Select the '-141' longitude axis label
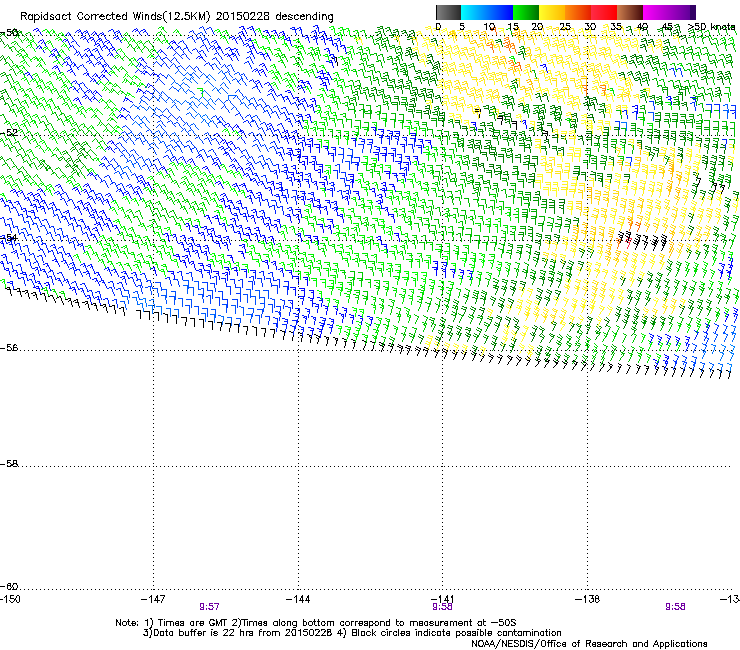Viewport: 740px width, 650px height. pos(443,599)
